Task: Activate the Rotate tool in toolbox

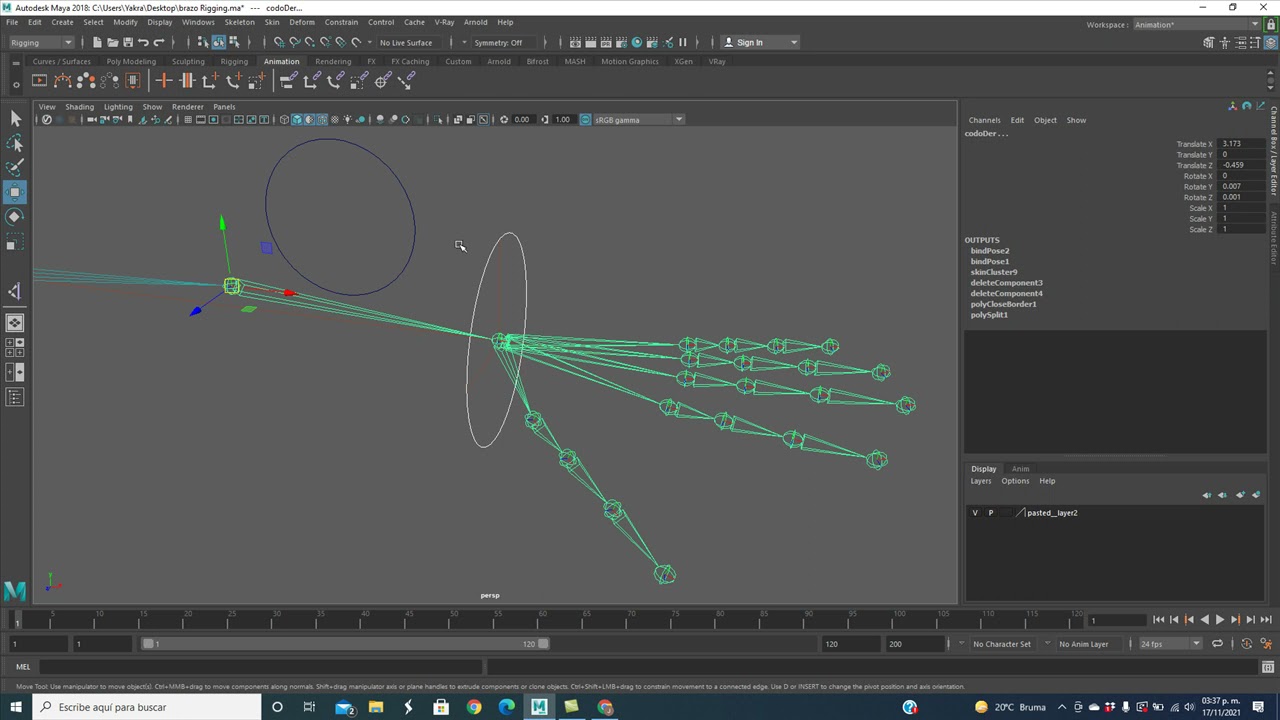Action: [x=15, y=217]
